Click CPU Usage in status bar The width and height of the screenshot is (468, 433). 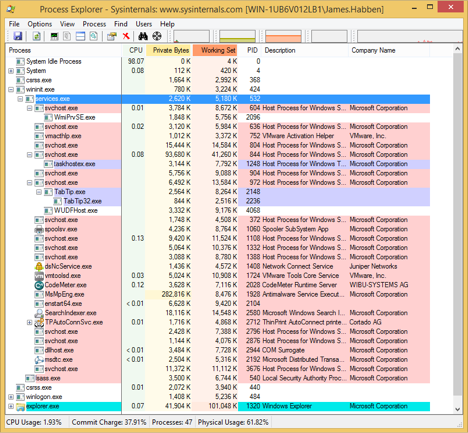(34, 422)
